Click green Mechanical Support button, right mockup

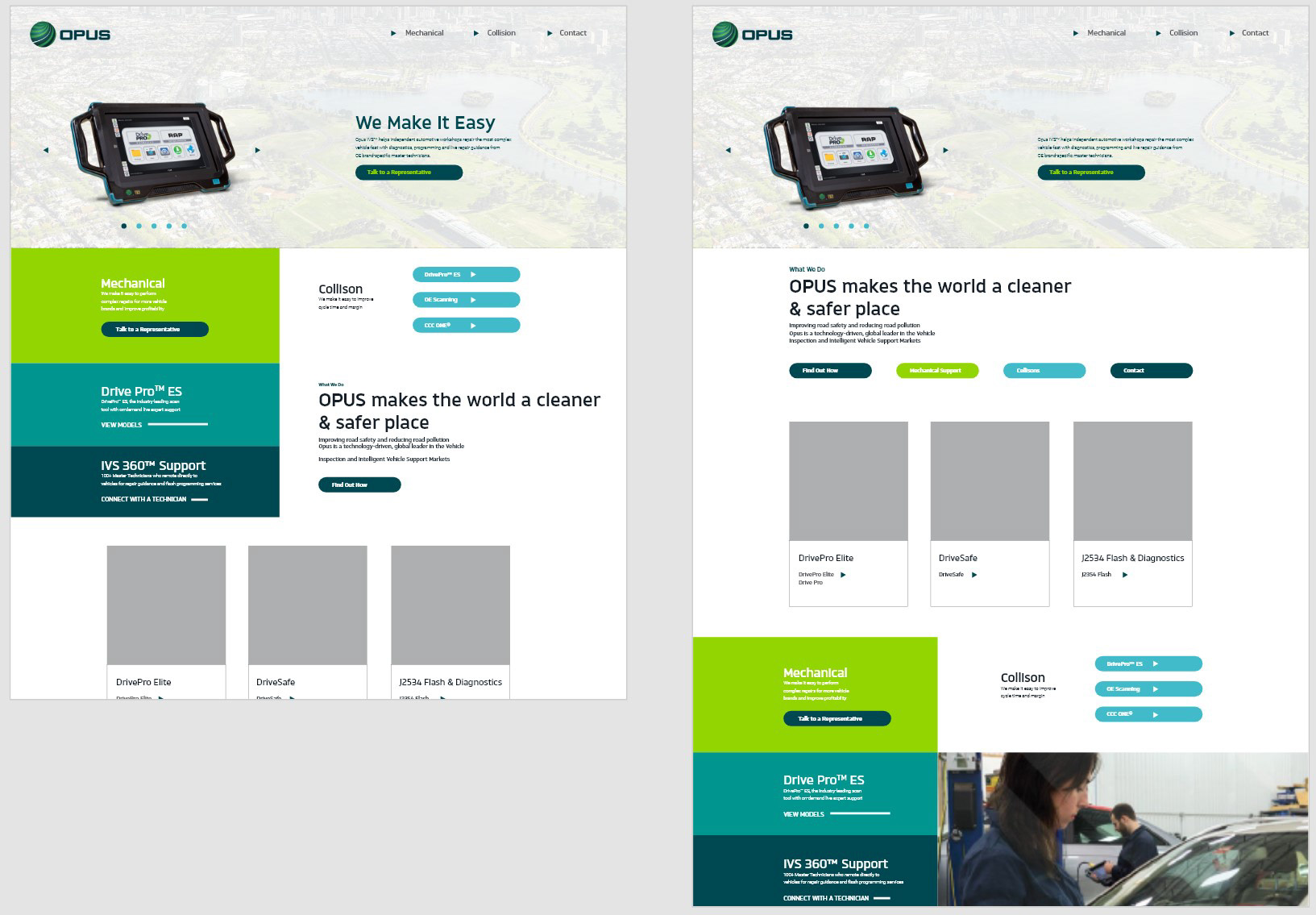tap(937, 371)
